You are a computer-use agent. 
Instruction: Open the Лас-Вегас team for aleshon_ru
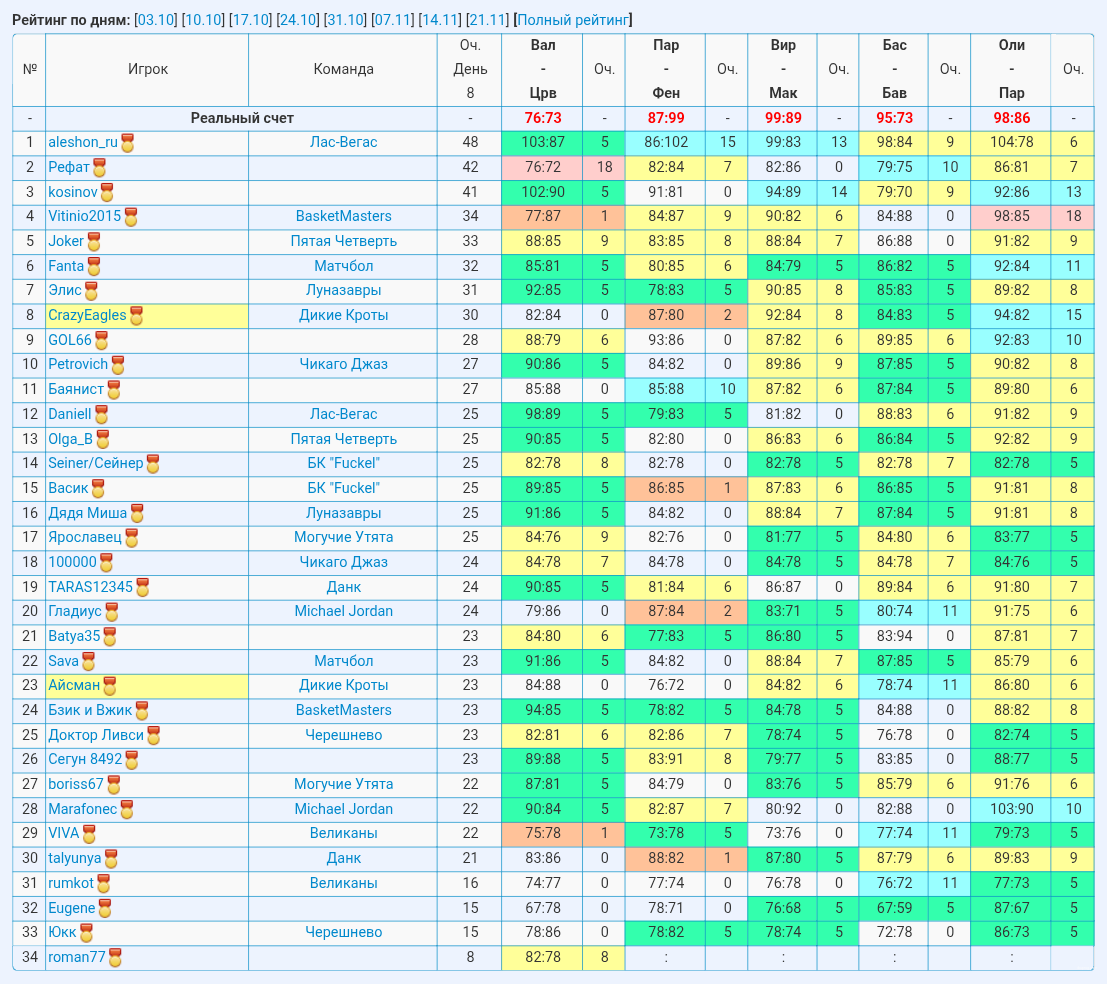343,142
